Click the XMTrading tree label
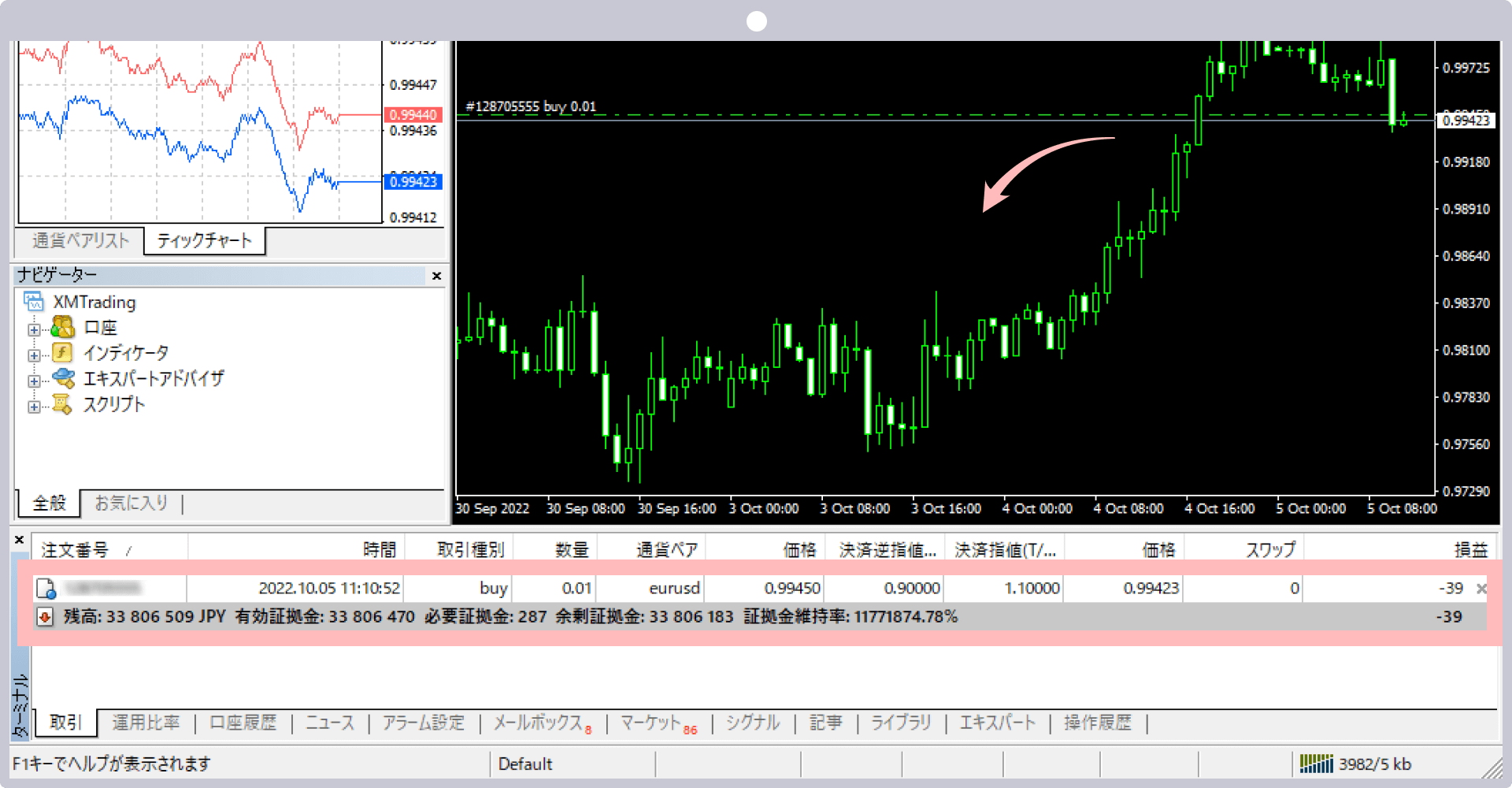This screenshot has width=1512, height=788. click(94, 303)
